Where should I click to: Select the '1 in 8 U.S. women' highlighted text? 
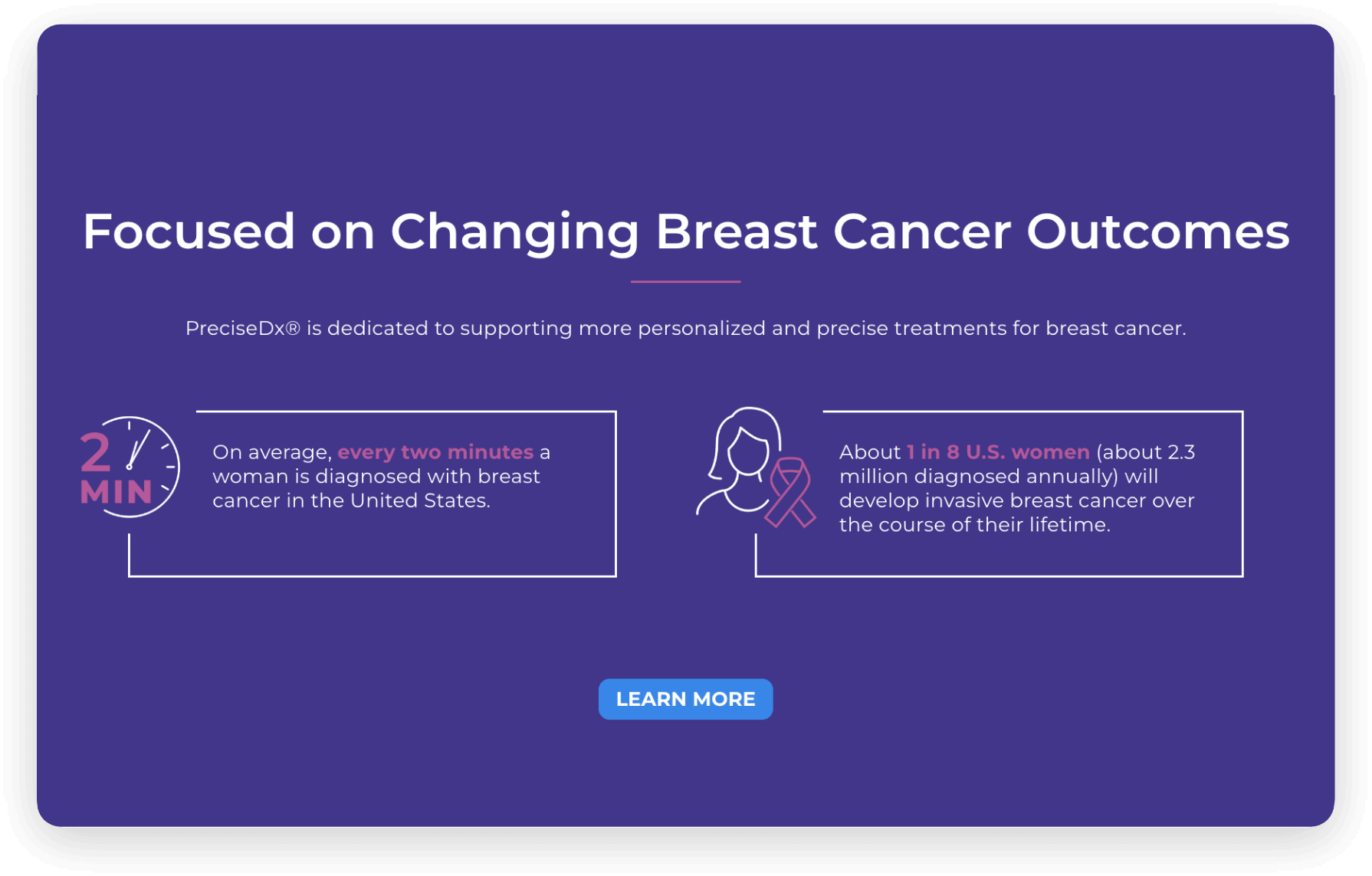coord(998,452)
